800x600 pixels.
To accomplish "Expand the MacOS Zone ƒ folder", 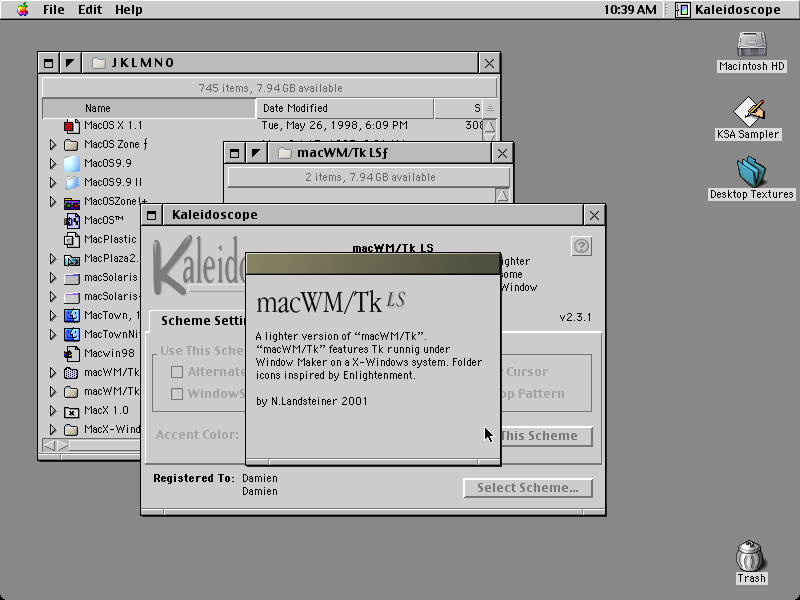I will pyautogui.click(x=53, y=145).
